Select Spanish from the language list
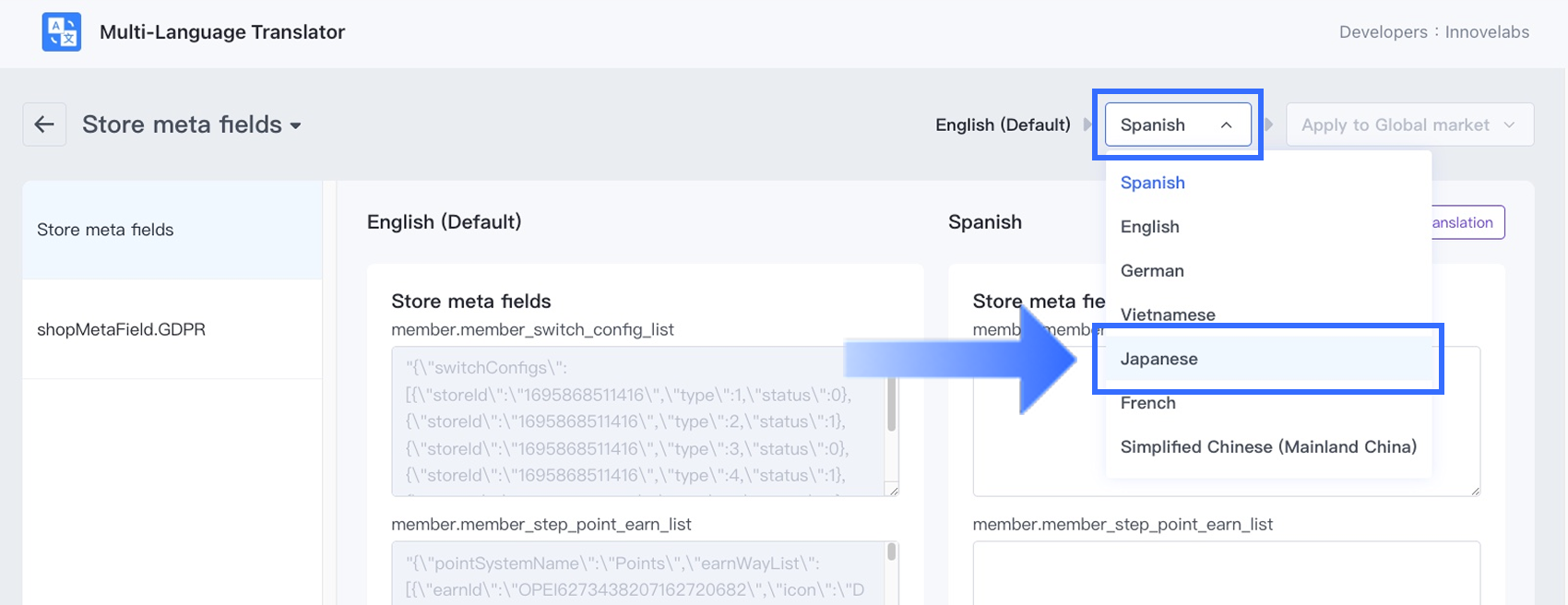 pyautogui.click(x=1152, y=183)
